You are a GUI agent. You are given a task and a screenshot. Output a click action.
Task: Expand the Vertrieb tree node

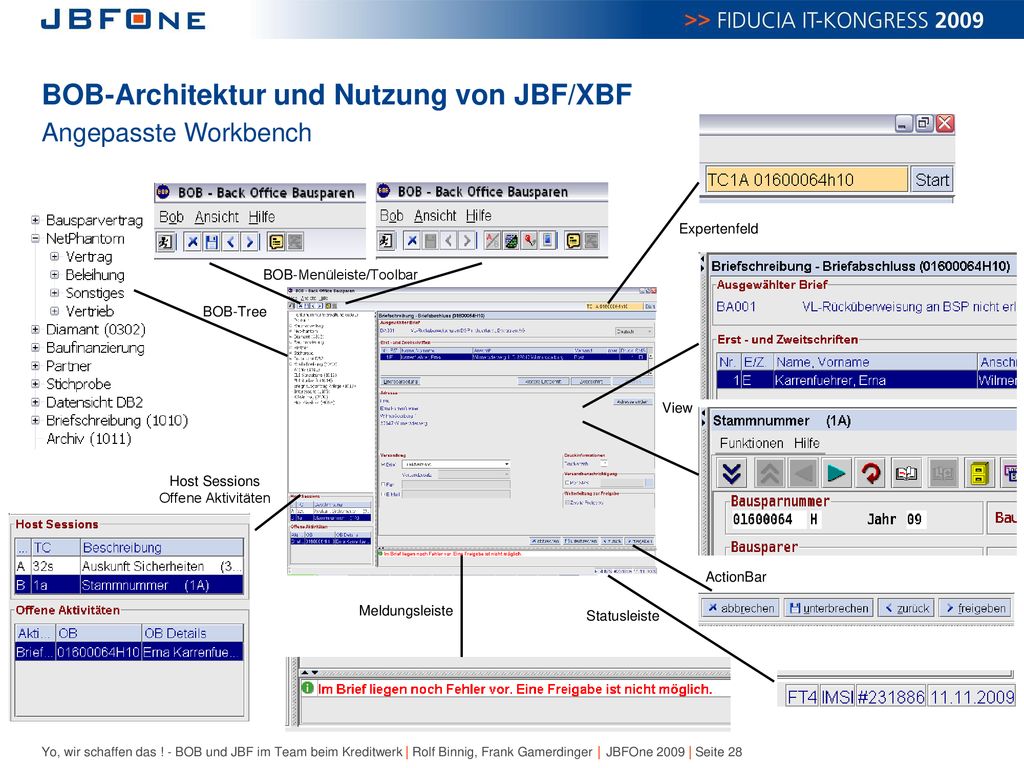55,312
